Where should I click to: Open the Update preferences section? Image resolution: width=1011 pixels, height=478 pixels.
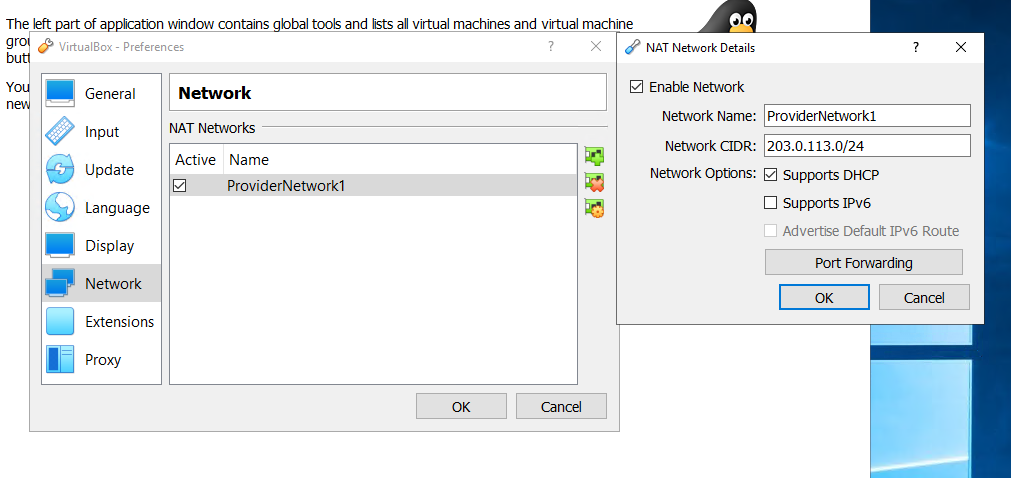coord(101,170)
